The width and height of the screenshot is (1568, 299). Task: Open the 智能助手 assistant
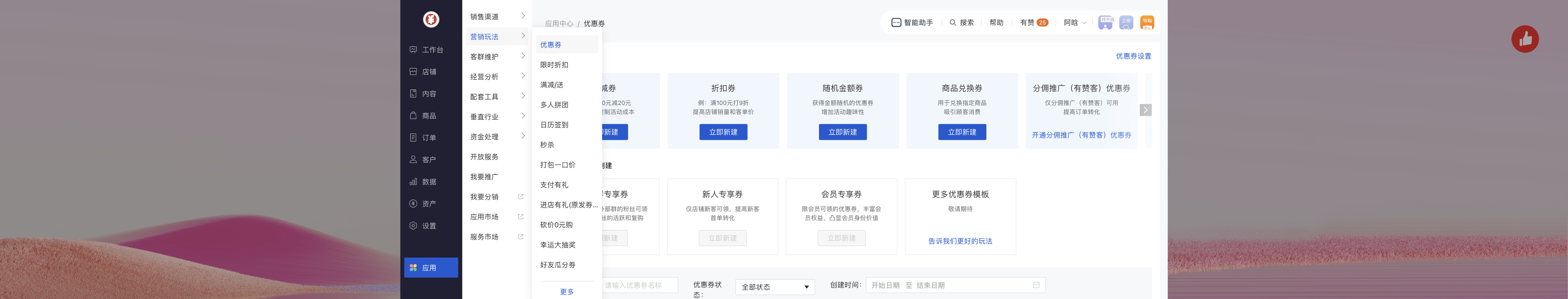[x=912, y=22]
